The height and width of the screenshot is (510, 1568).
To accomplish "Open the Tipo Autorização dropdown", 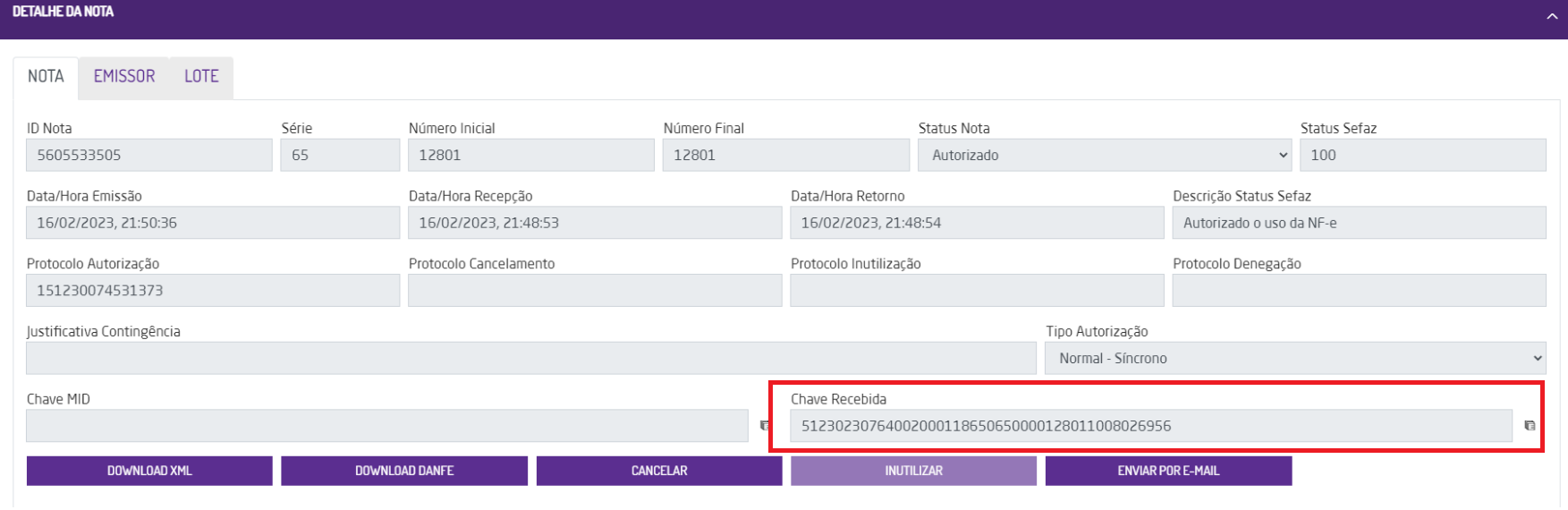I will (x=1295, y=358).
